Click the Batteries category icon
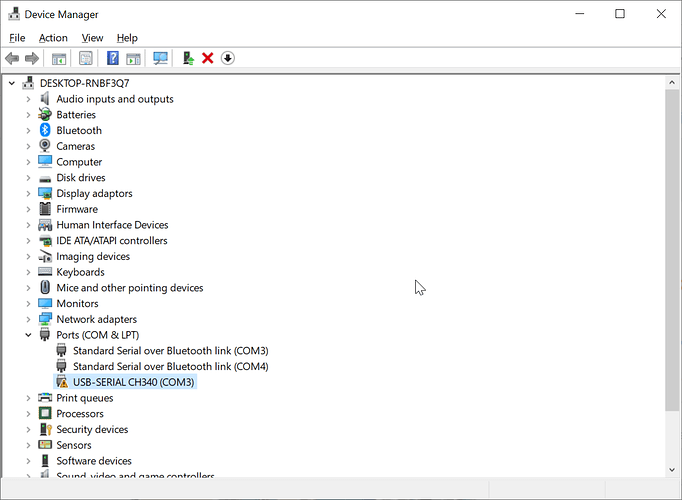 (45, 114)
